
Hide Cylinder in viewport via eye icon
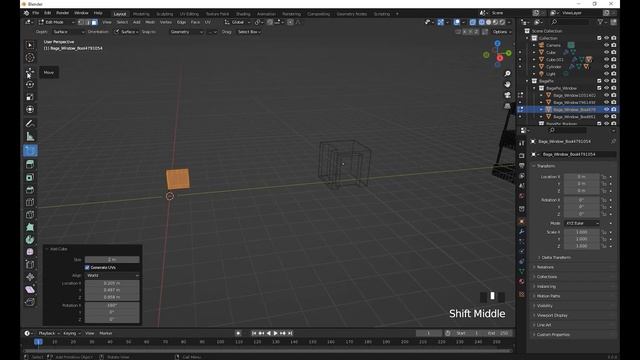pyautogui.click(x=607, y=67)
